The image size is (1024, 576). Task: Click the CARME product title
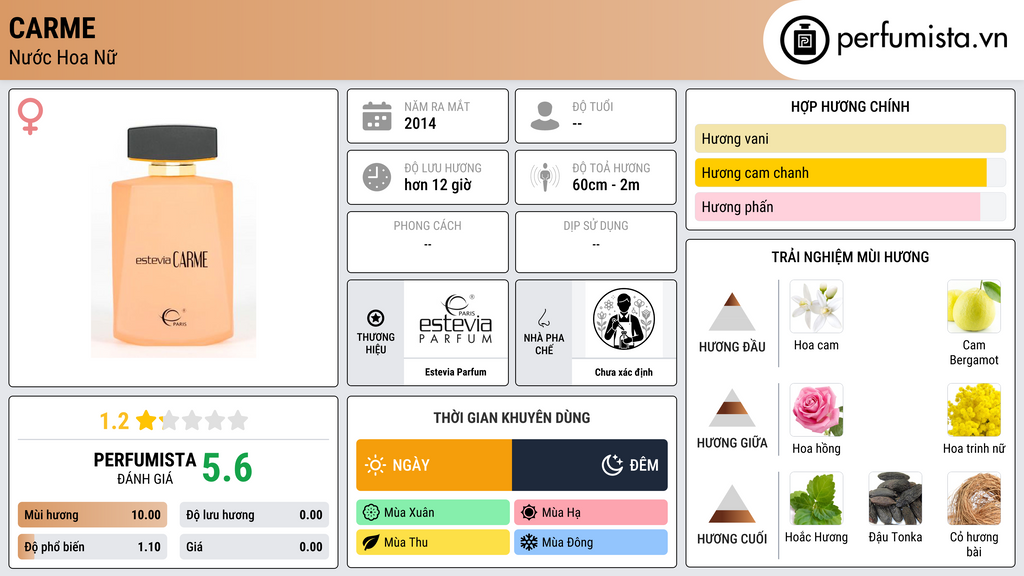(52, 28)
